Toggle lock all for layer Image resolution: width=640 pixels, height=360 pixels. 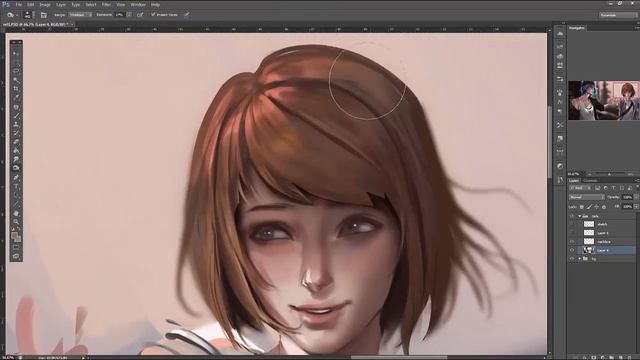(x=604, y=207)
